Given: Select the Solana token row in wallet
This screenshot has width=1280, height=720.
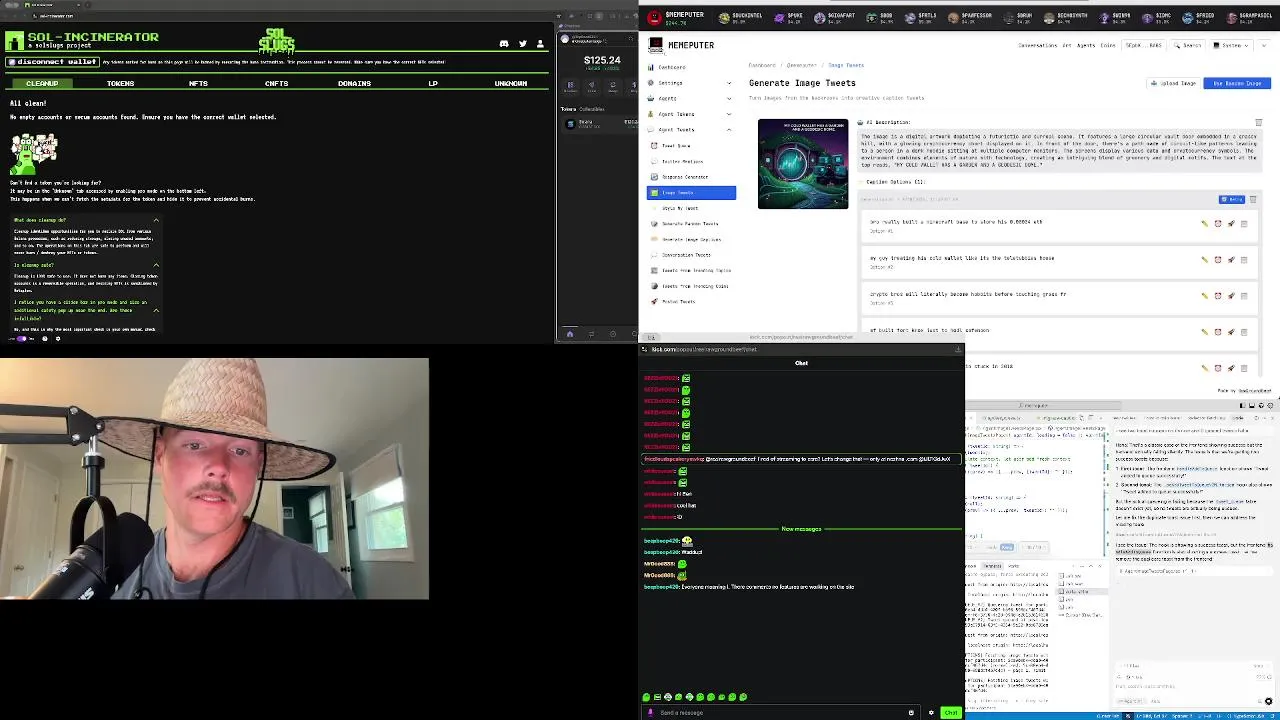Looking at the screenshot, I should click(599, 124).
